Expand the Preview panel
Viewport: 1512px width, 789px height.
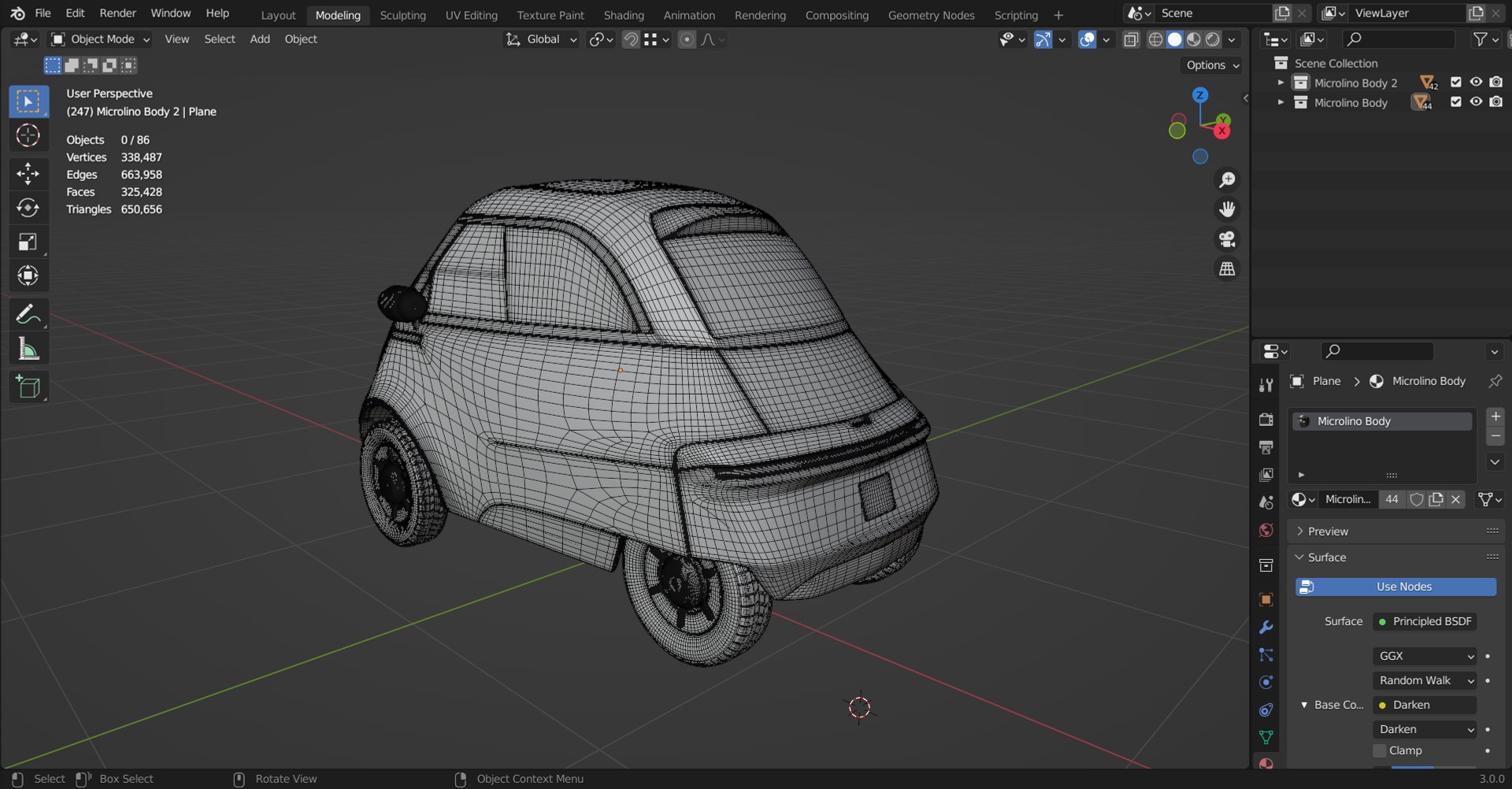[1328, 532]
